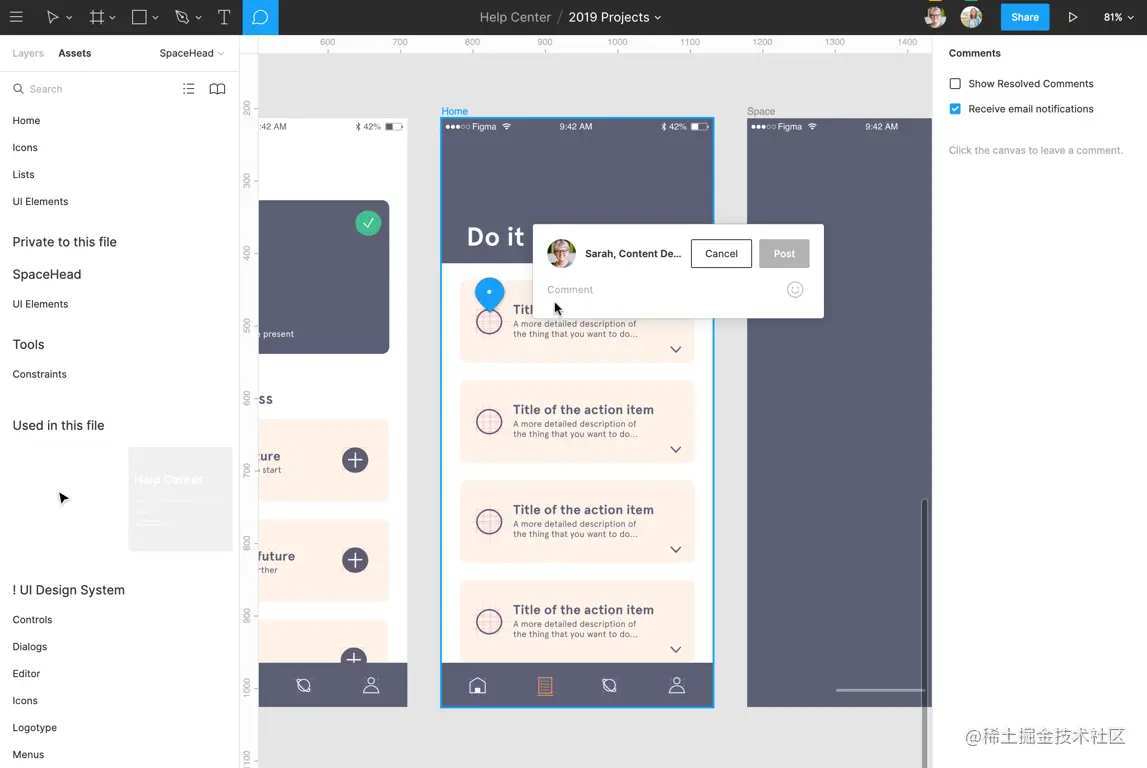This screenshot has height=768, width=1147.
Task: Open the SpaceHead page selector
Action: pos(192,53)
